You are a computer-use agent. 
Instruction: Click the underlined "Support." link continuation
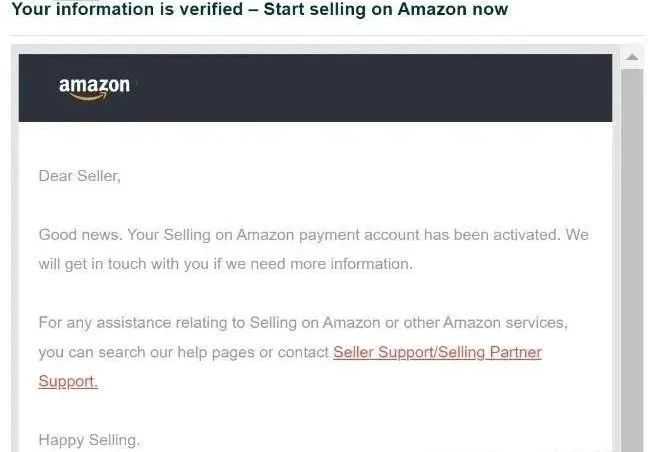point(68,381)
